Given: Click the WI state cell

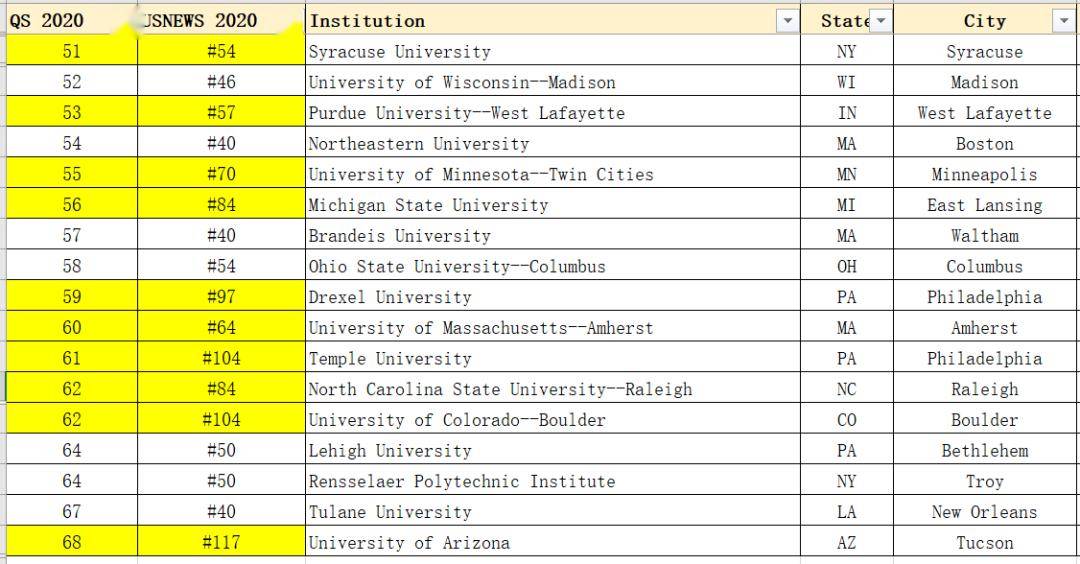Looking at the screenshot, I should coord(846,82).
